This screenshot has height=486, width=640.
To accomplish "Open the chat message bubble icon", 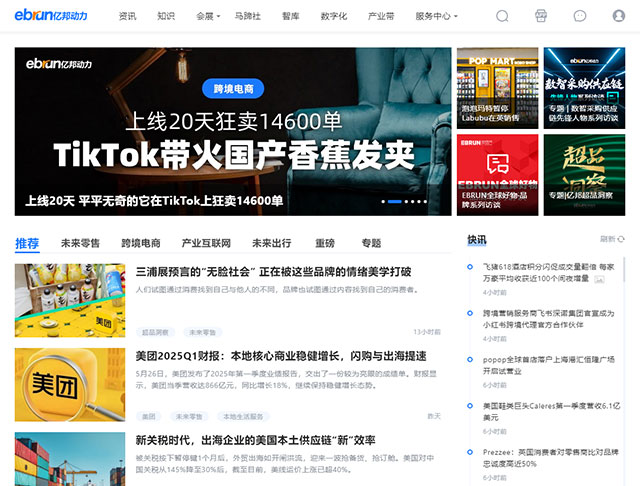I will [580, 16].
